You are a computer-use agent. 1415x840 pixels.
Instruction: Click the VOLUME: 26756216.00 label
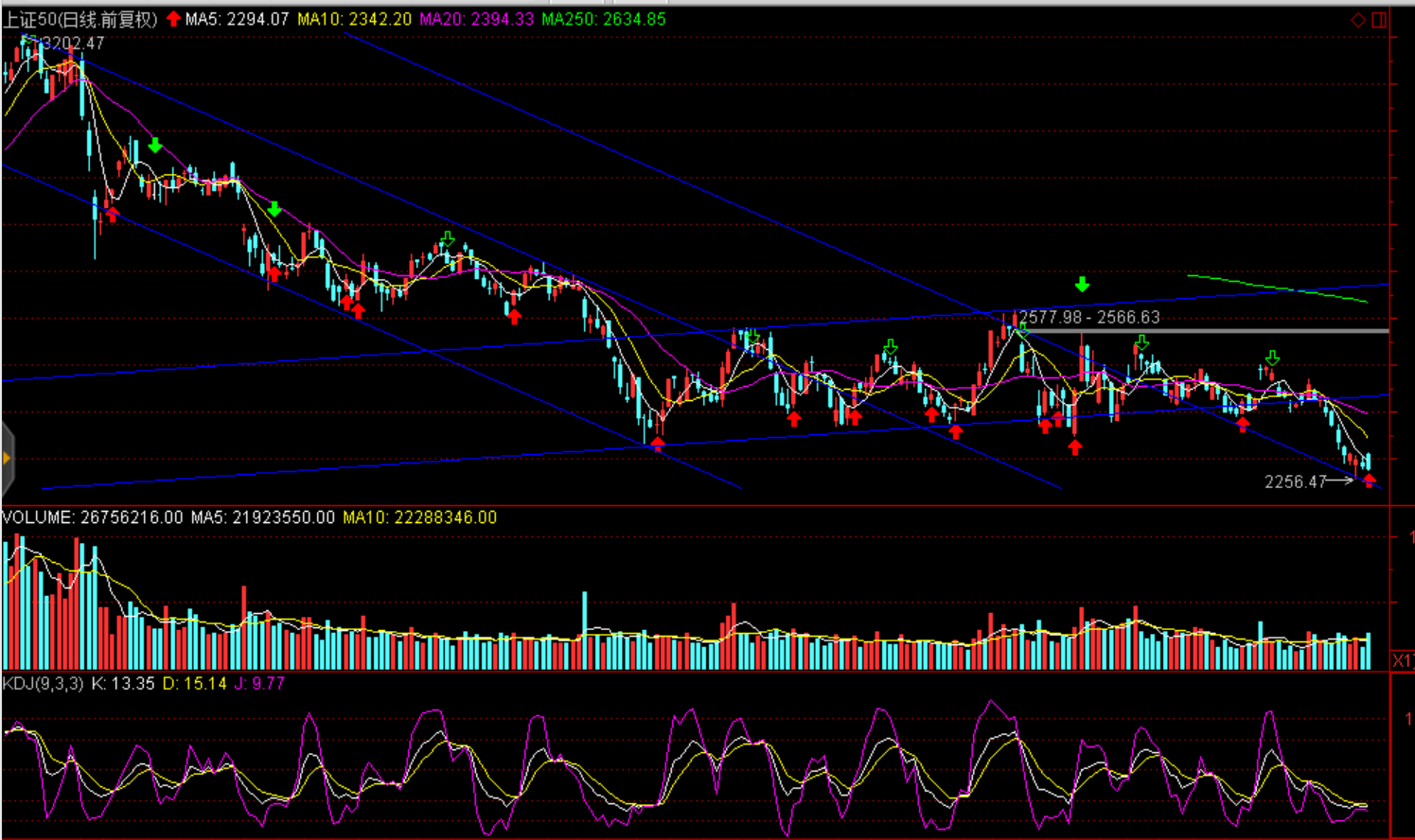pos(93,517)
